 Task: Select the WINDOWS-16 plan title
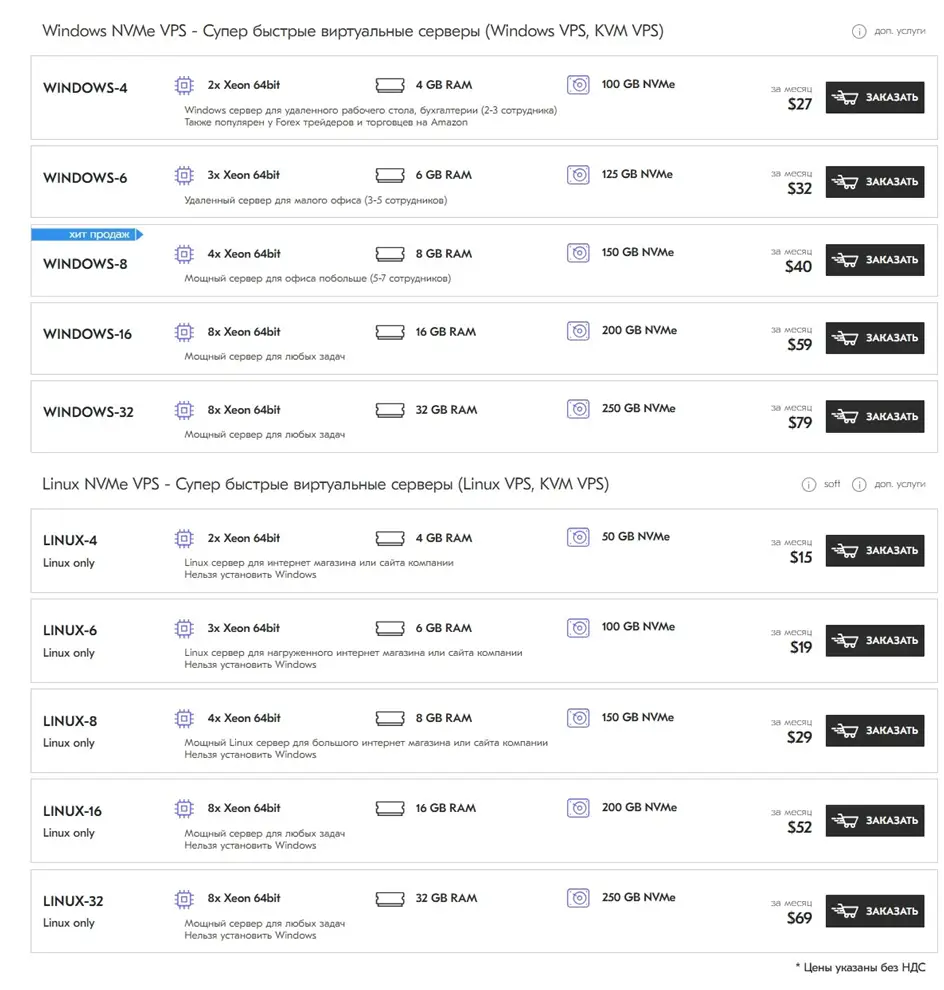click(x=87, y=334)
